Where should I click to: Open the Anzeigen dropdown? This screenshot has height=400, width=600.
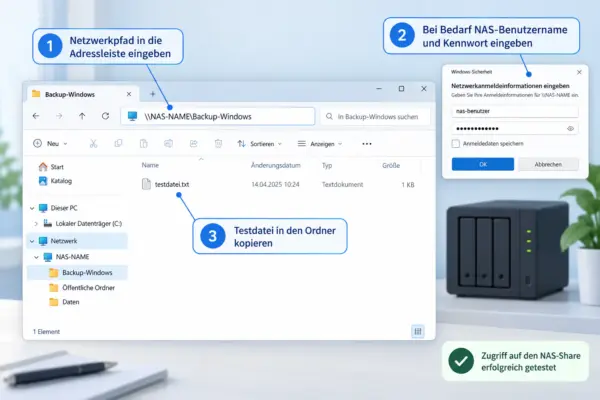click(x=320, y=144)
